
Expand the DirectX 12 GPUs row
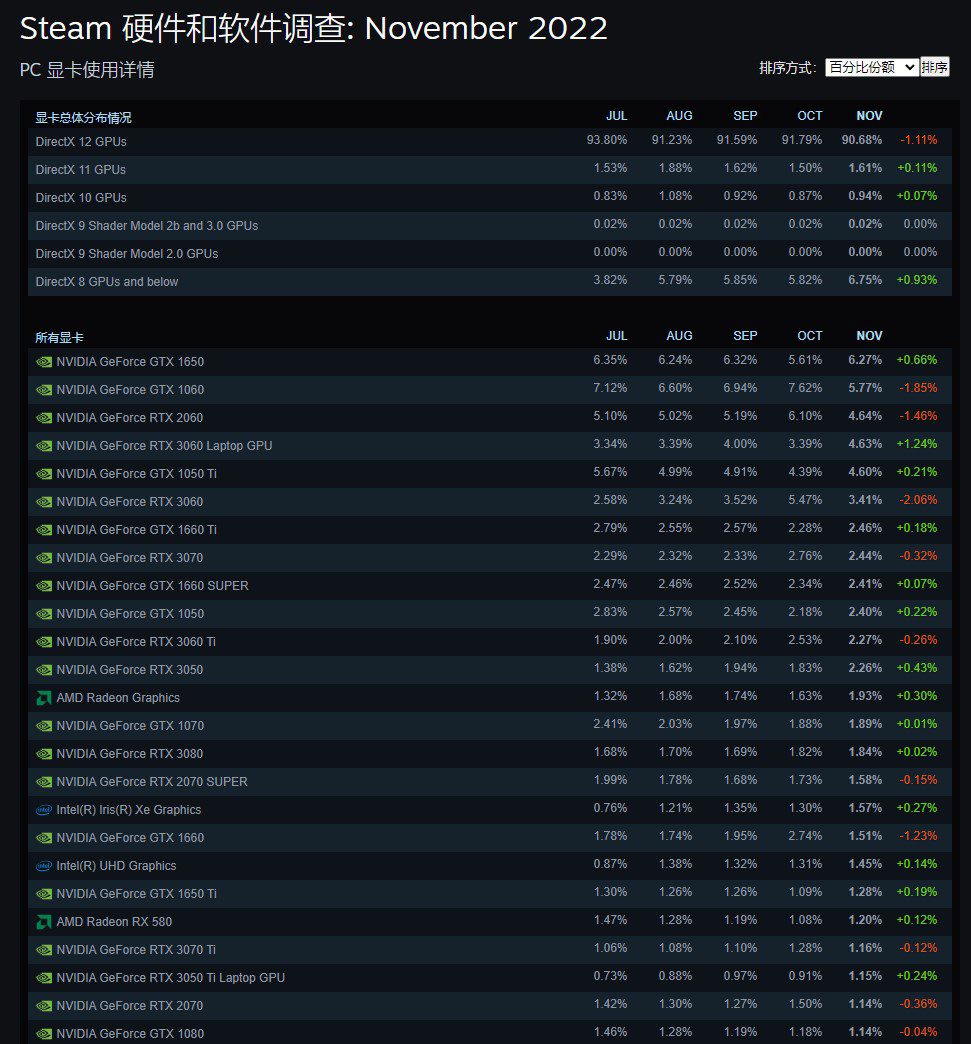81,142
